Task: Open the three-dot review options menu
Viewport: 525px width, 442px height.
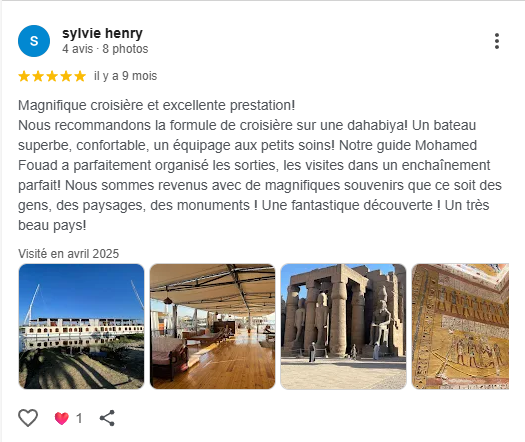Action: coord(497,41)
